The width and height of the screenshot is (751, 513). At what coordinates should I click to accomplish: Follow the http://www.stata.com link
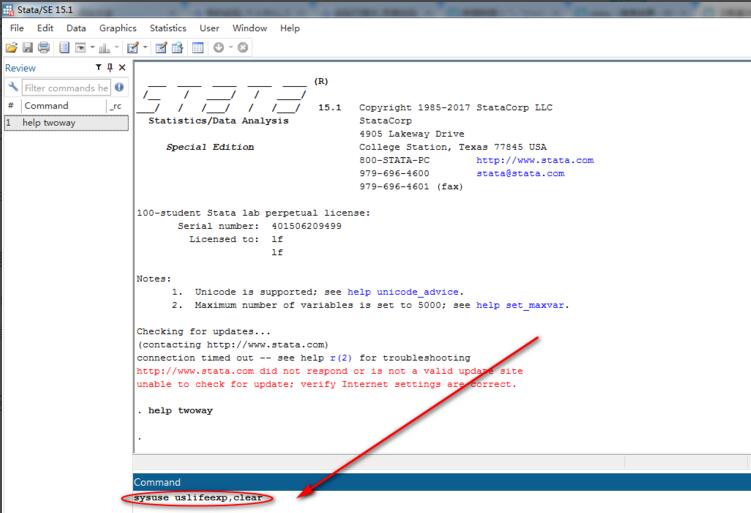(x=535, y=160)
